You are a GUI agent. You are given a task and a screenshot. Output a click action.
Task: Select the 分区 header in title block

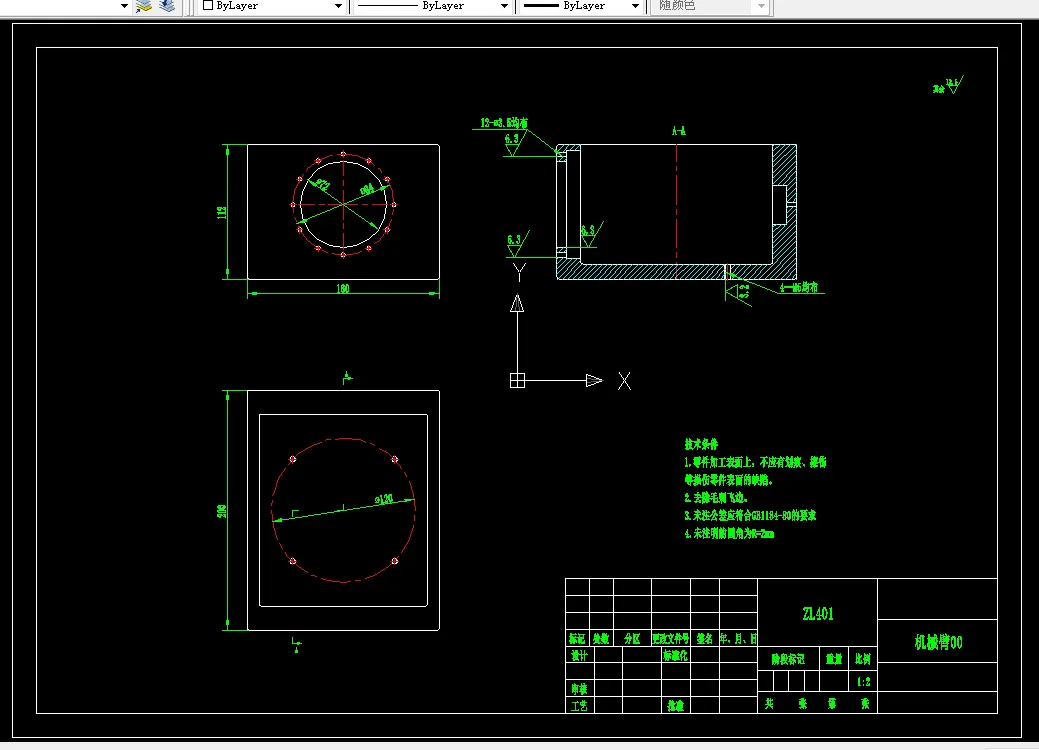pos(632,639)
